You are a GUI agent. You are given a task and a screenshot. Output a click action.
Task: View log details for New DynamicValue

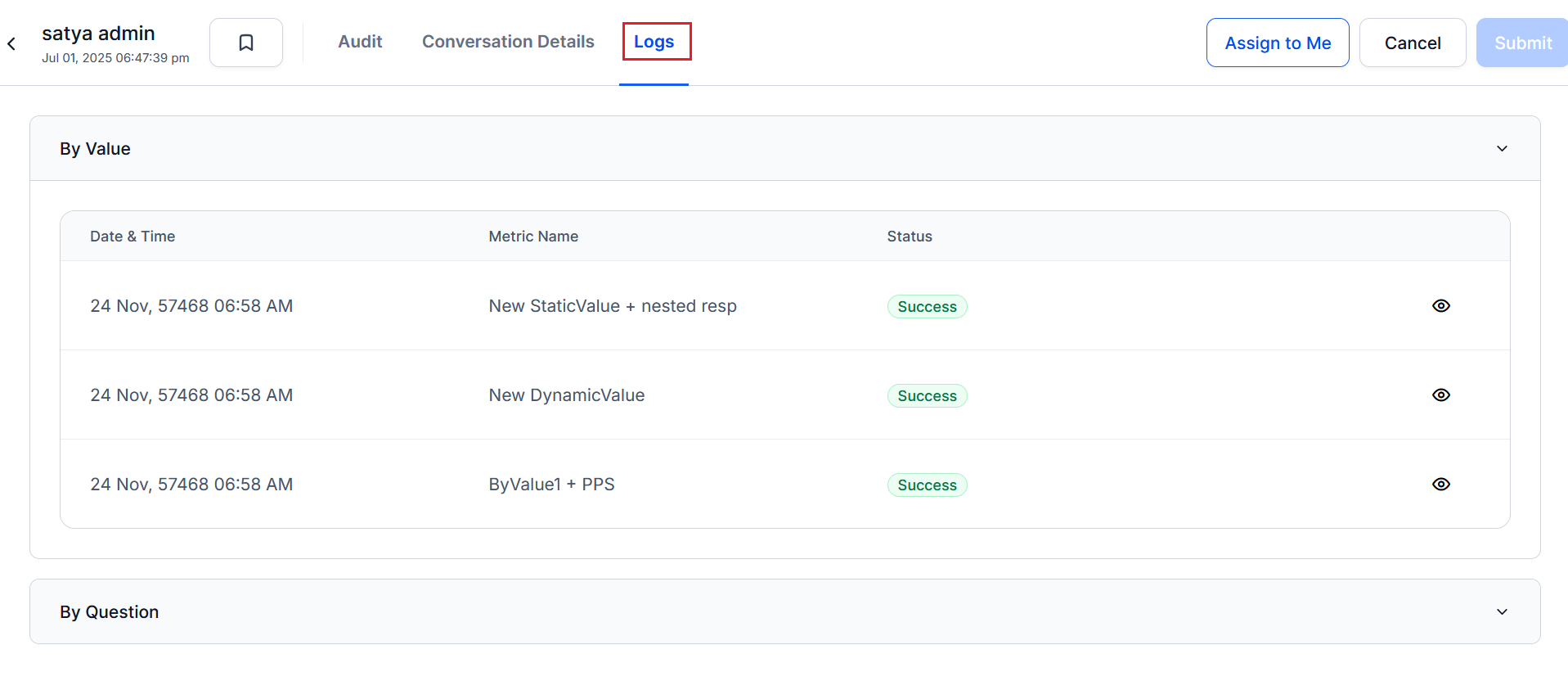tap(1440, 395)
